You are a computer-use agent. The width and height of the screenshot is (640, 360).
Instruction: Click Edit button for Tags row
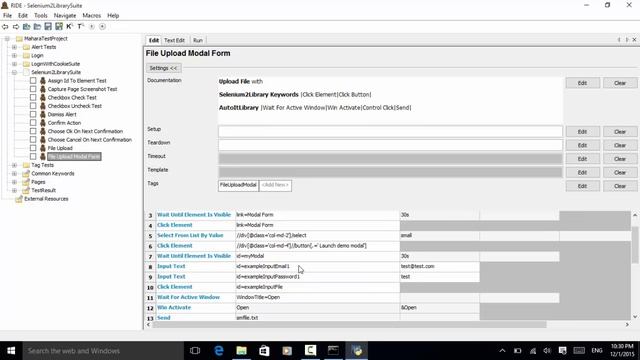point(582,186)
